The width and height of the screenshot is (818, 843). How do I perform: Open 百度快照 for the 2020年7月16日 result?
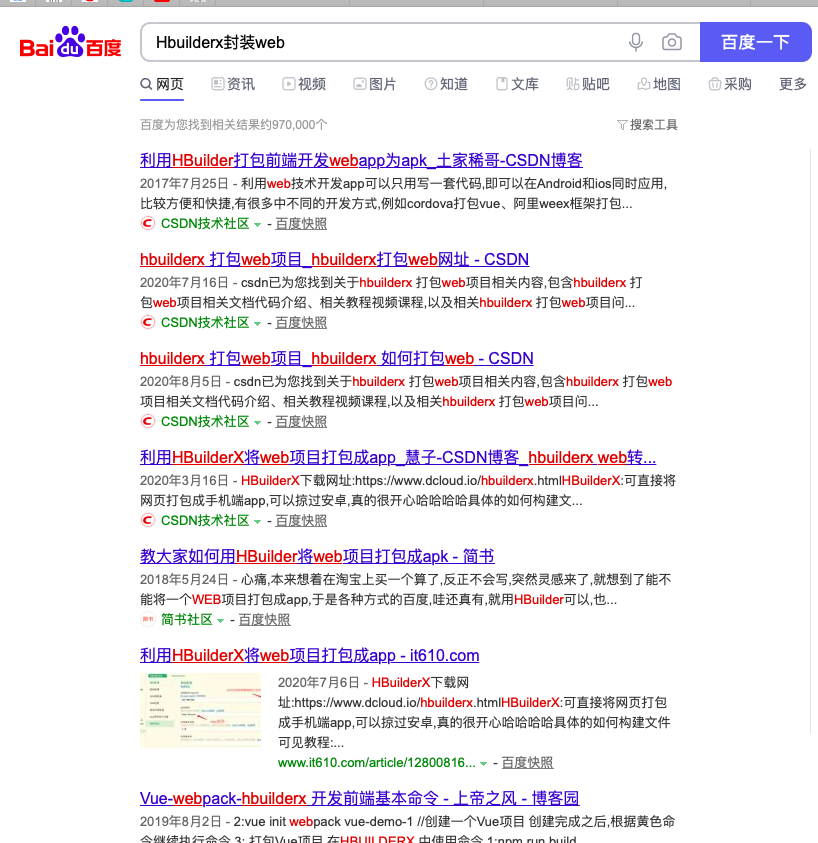(301, 323)
